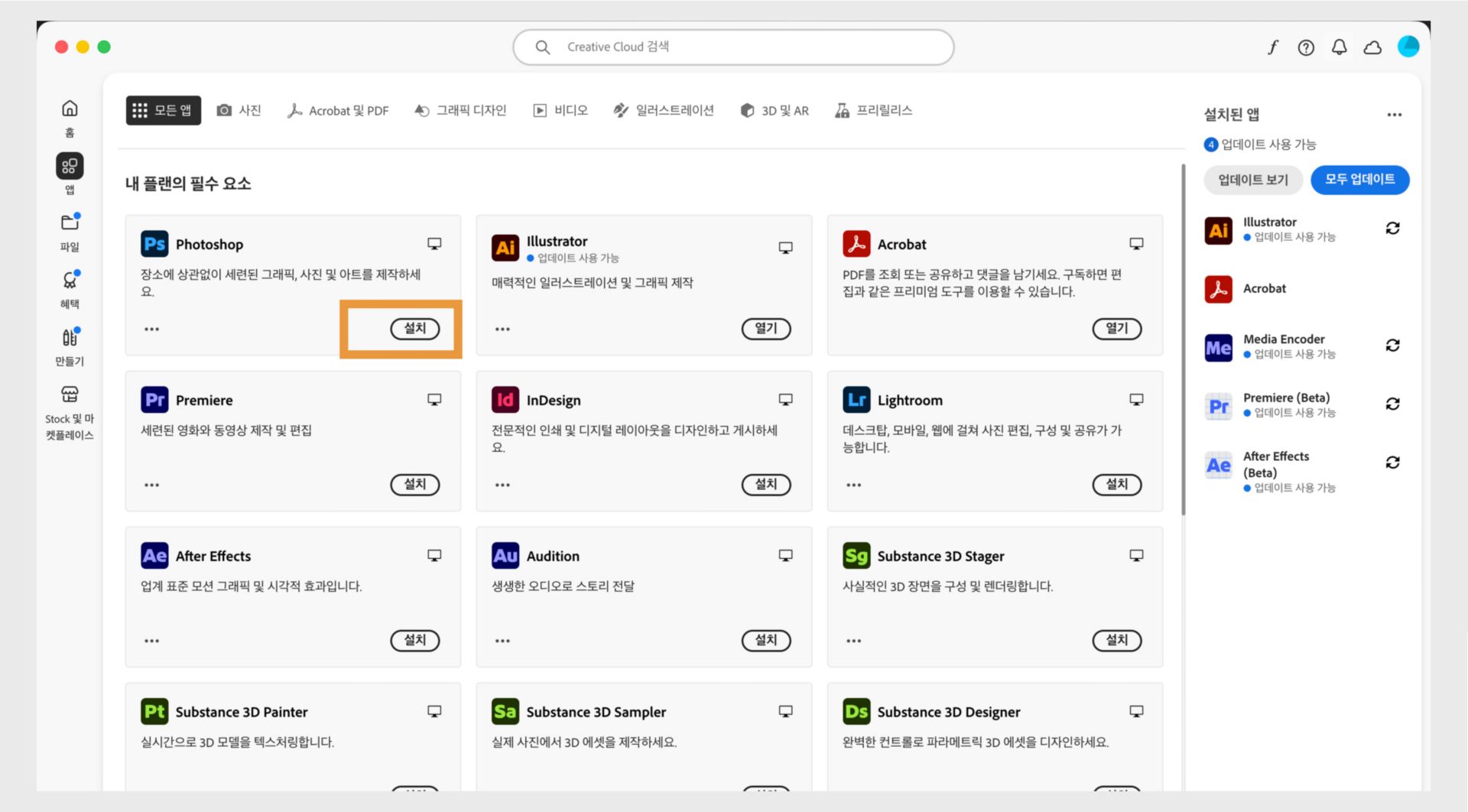The height and width of the screenshot is (812, 1468).
Task: Open the help question mark icon
Action: pyautogui.click(x=1306, y=47)
